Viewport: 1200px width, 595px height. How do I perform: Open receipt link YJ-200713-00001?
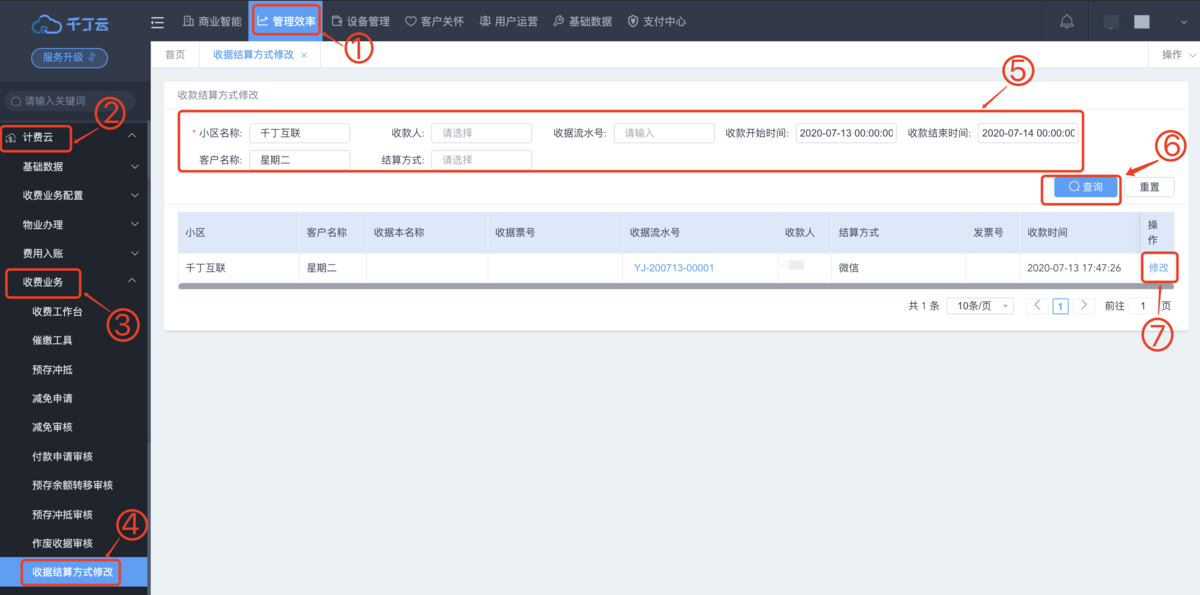click(x=674, y=268)
